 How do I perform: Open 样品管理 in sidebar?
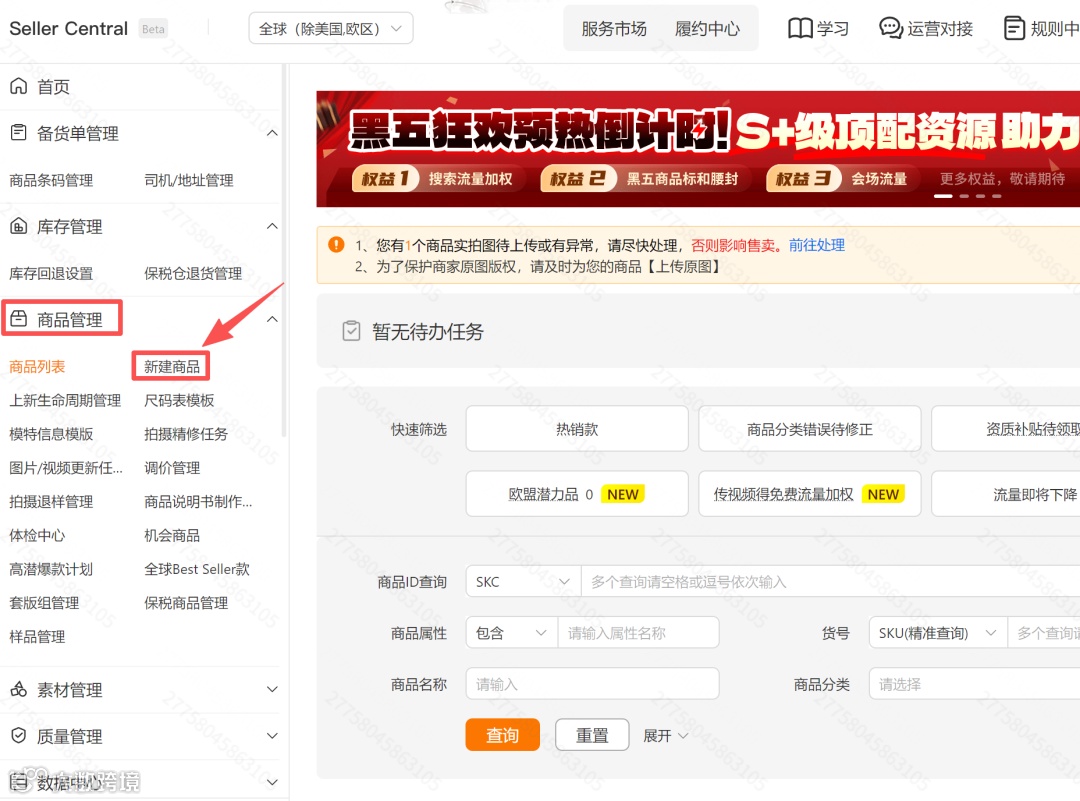pos(37,636)
